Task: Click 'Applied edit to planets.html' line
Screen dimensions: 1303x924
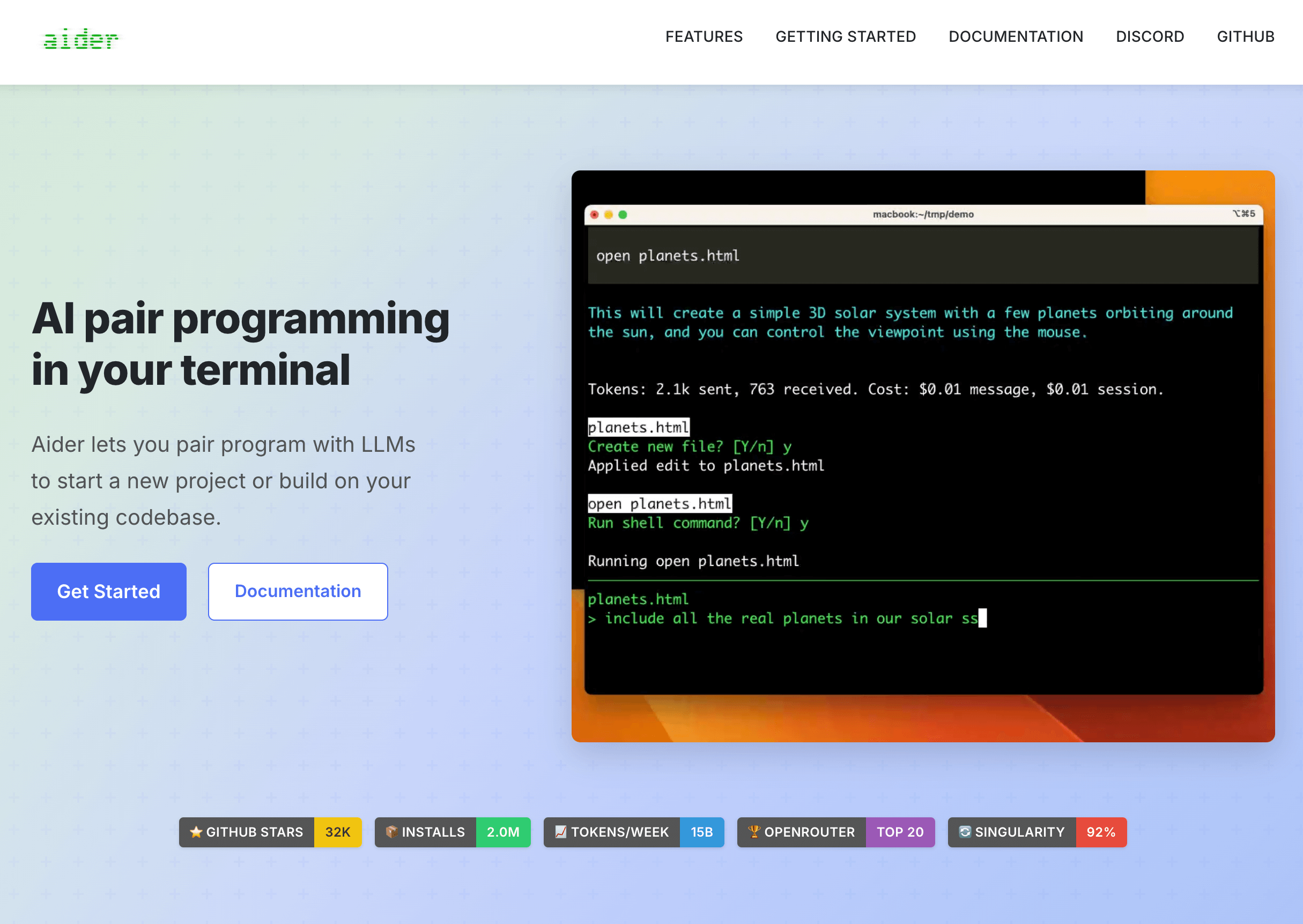Action: [x=706, y=465]
